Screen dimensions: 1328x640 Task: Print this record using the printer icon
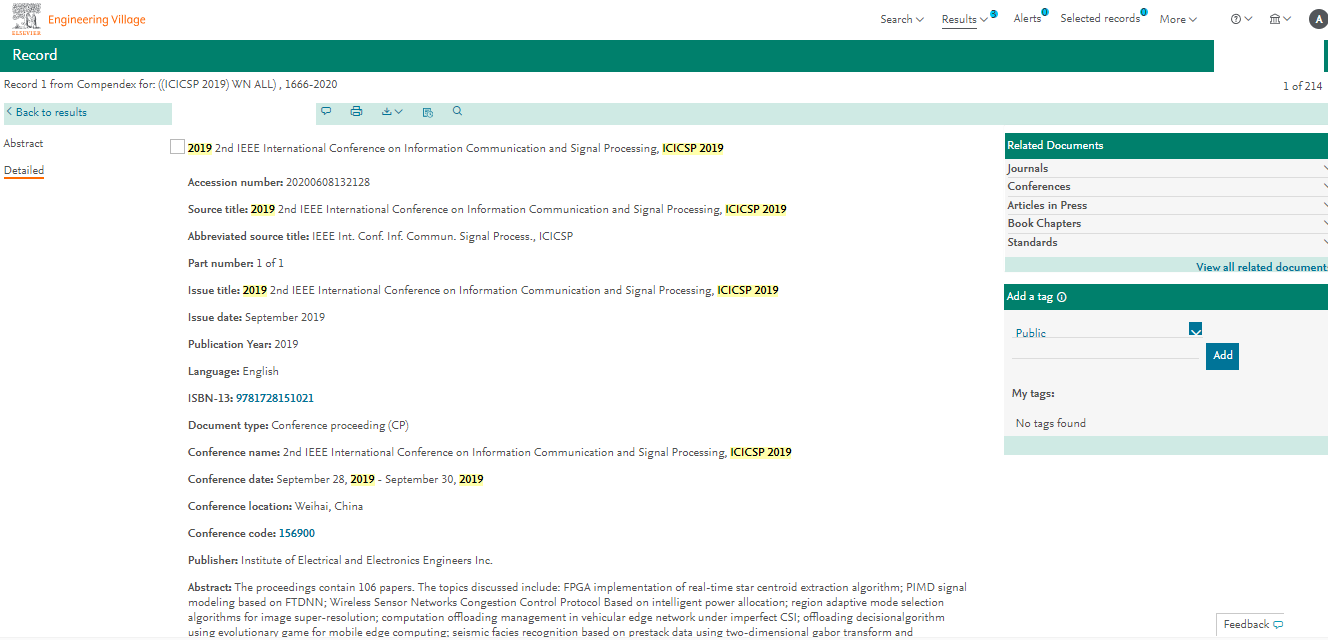click(x=356, y=112)
